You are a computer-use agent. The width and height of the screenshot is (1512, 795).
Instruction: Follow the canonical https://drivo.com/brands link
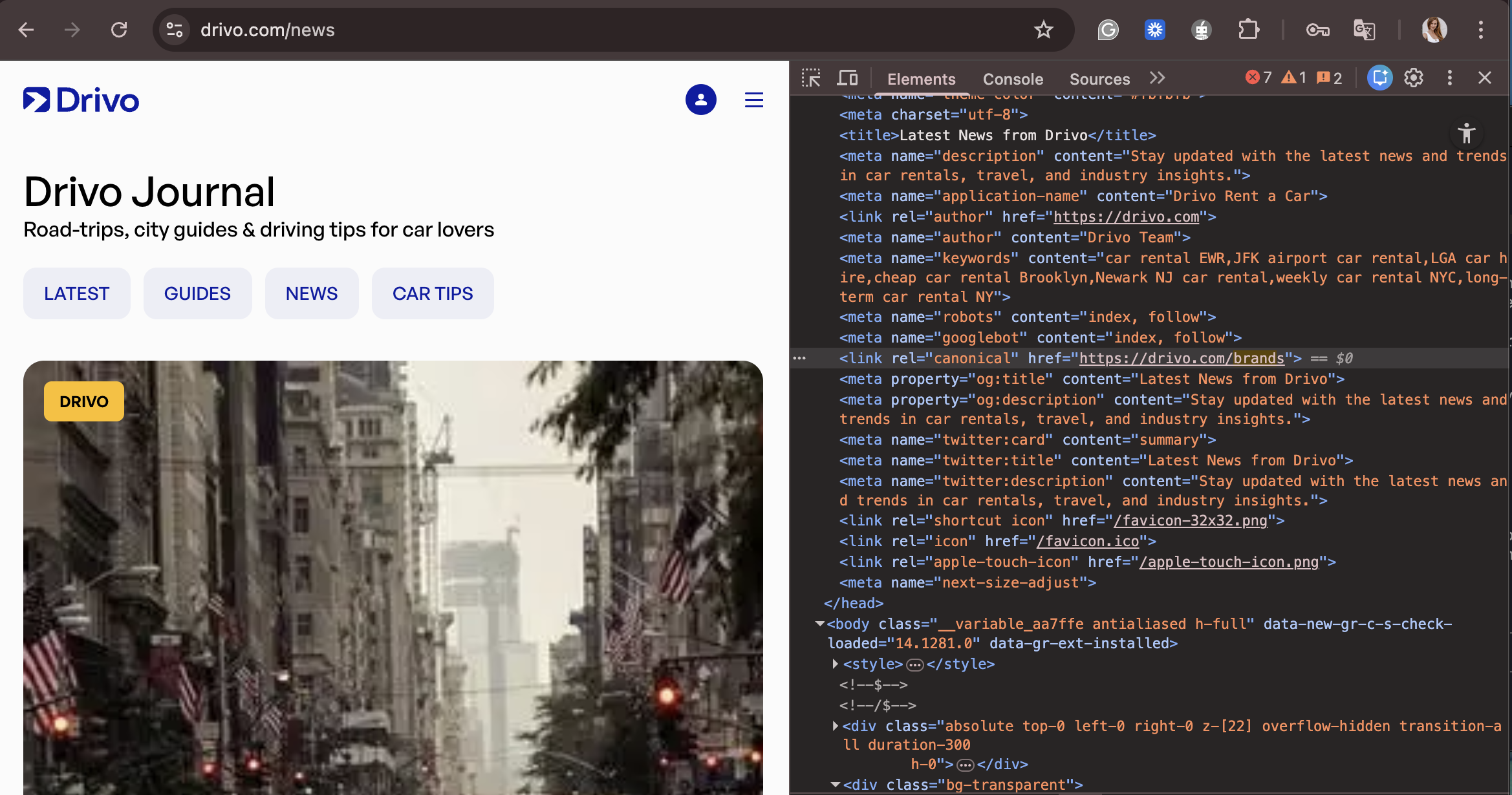pos(1182,359)
